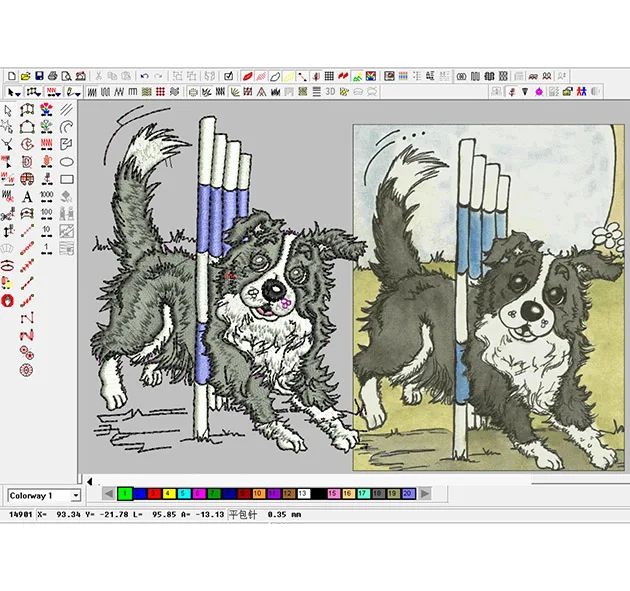Click the Print icon in the toolbar
The width and height of the screenshot is (630, 591).
click(52, 76)
